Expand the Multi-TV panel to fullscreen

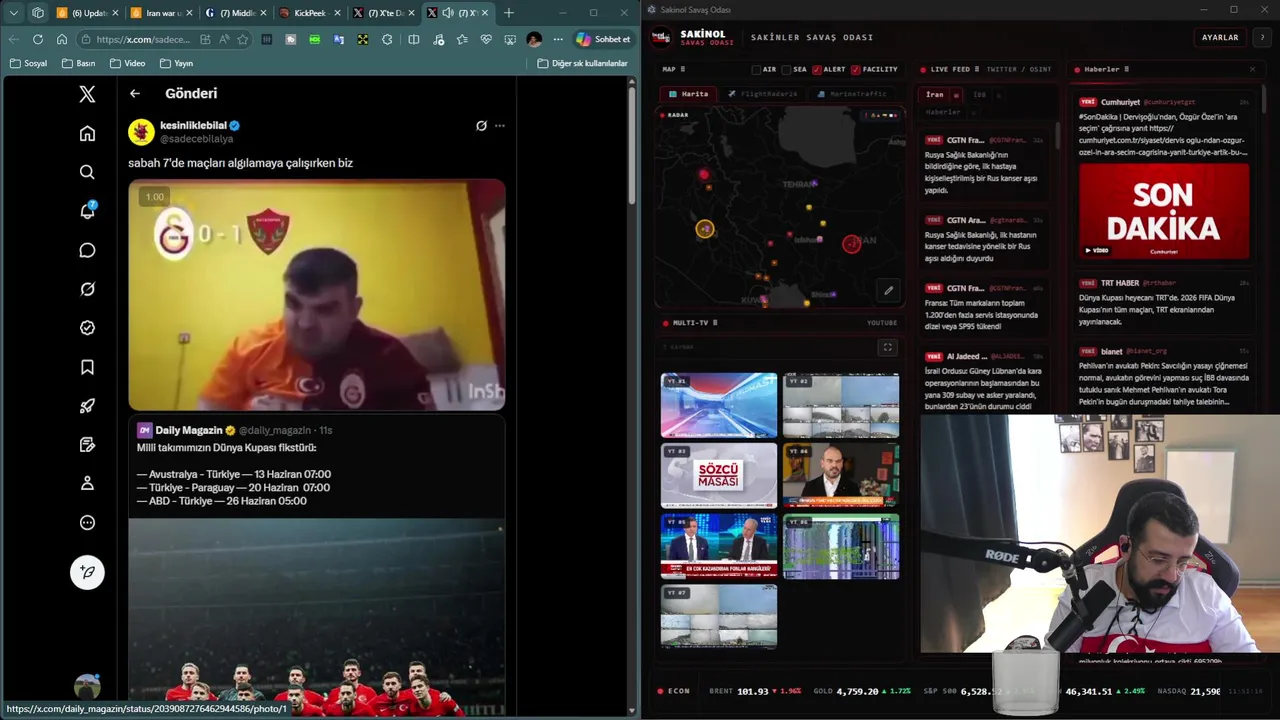click(887, 347)
